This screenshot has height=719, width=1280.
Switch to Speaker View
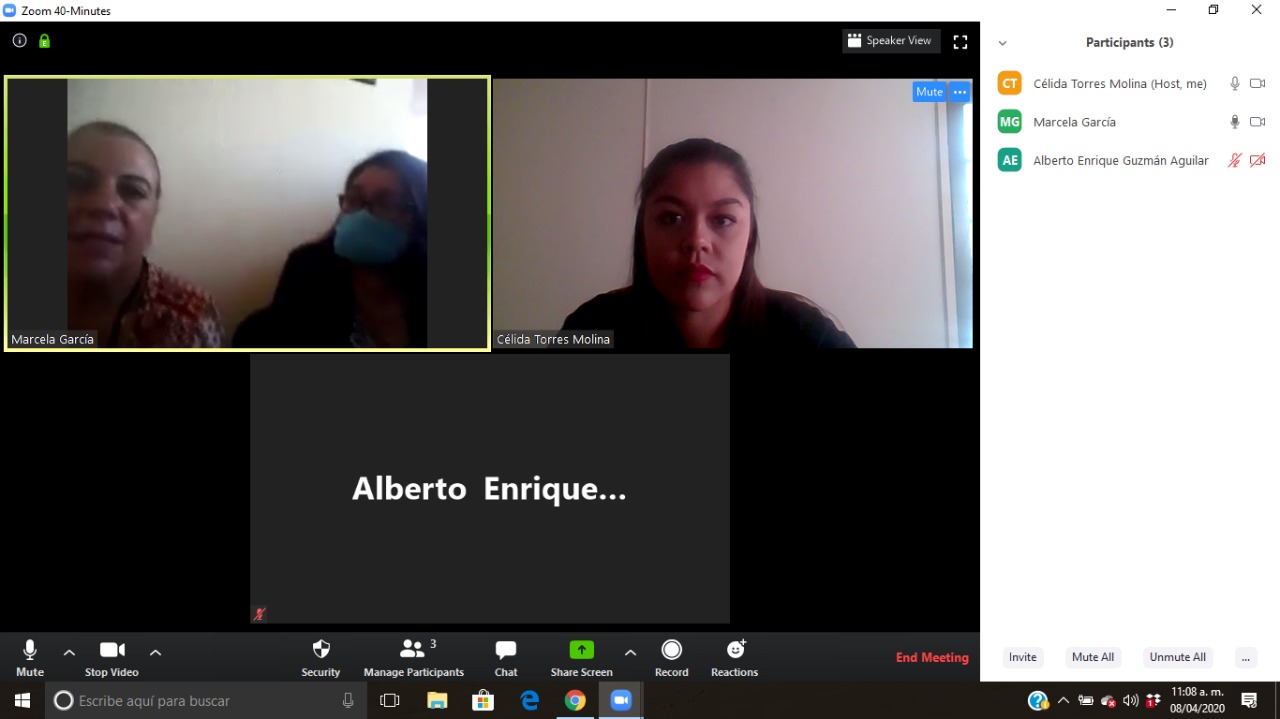[890, 41]
